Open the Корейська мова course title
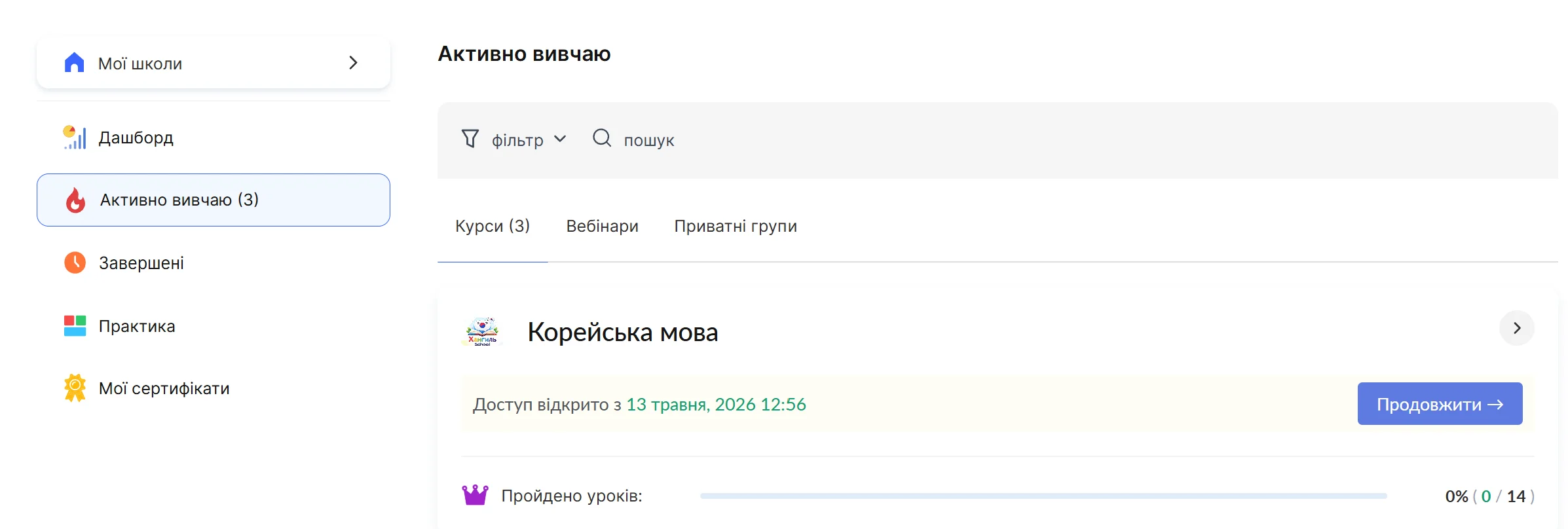The image size is (1568, 529). click(623, 332)
